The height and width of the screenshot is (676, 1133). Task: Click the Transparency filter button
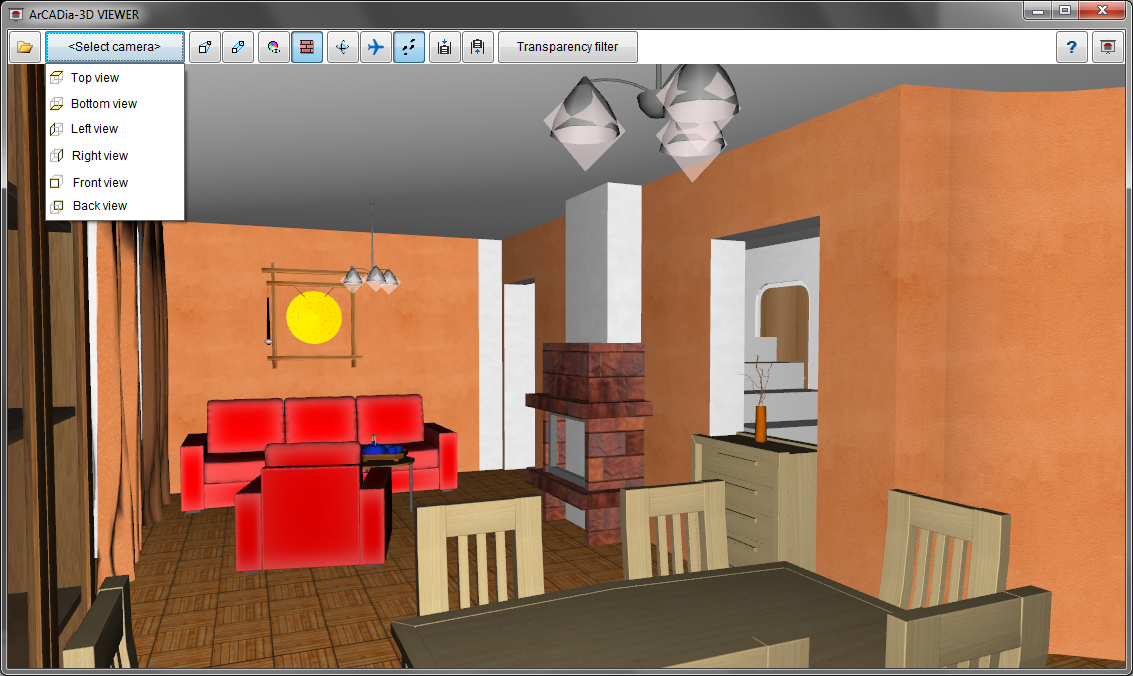pyautogui.click(x=567, y=47)
